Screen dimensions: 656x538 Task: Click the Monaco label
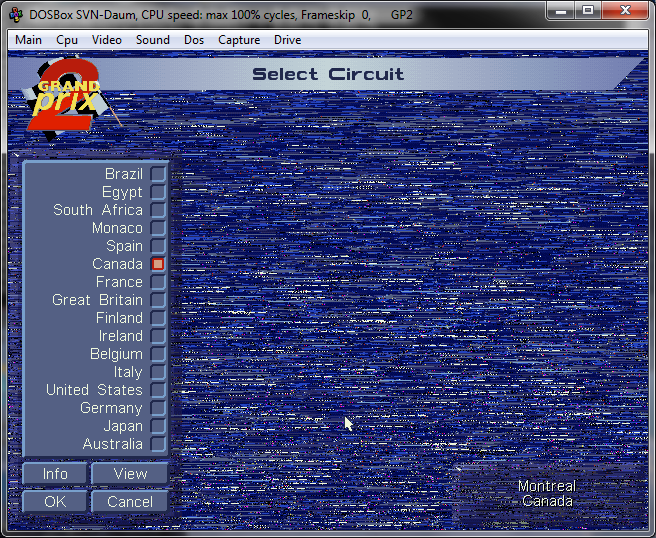(x=117, y=228)
